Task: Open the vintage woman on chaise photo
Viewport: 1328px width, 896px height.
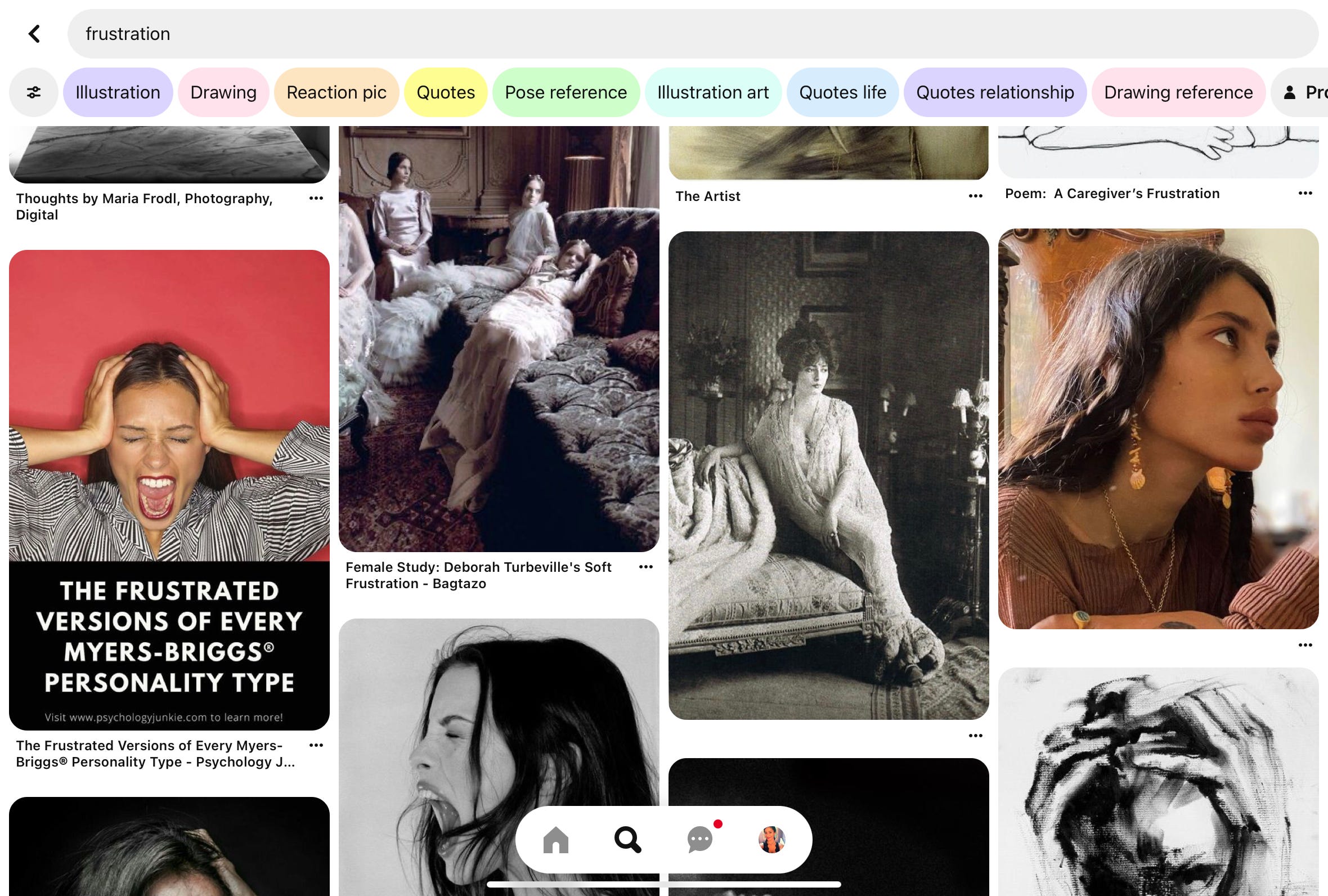Action: (828, 476)
